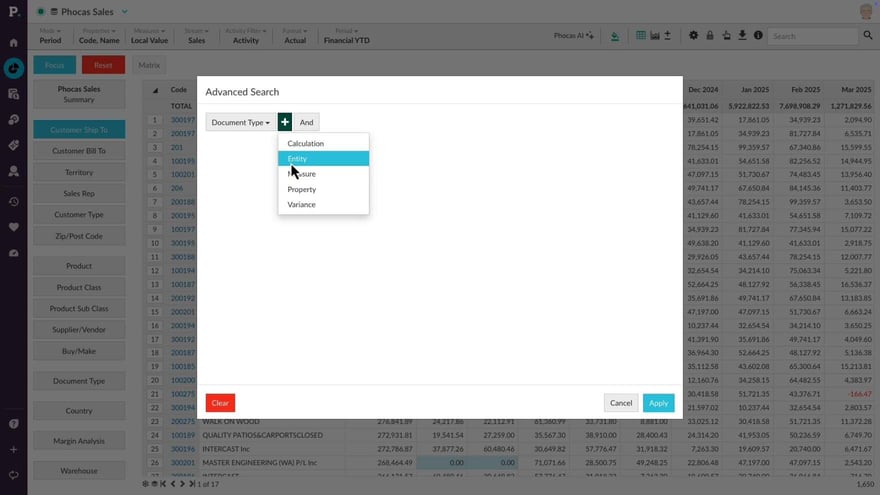Viewport: 880px width, 495px height.
Task: Open the Phocas Sales database chevron
Action: [x=125, y=12]
